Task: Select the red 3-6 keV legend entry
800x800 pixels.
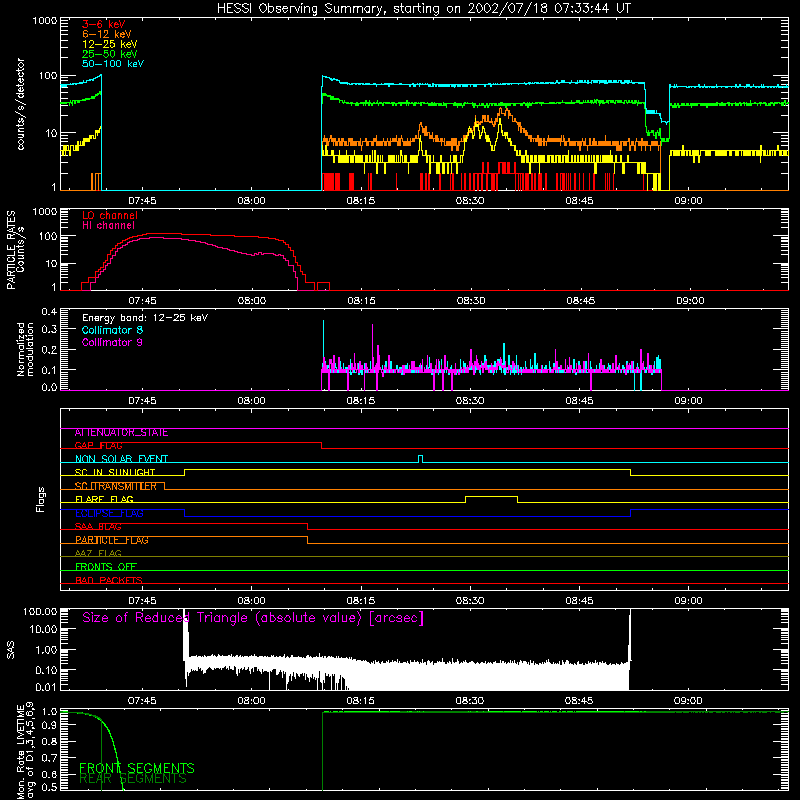Action: [104, 24]
